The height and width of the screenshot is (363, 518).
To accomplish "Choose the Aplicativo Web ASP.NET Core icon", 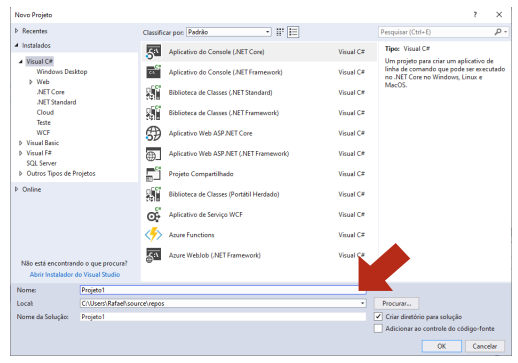I will click(153, 133).
